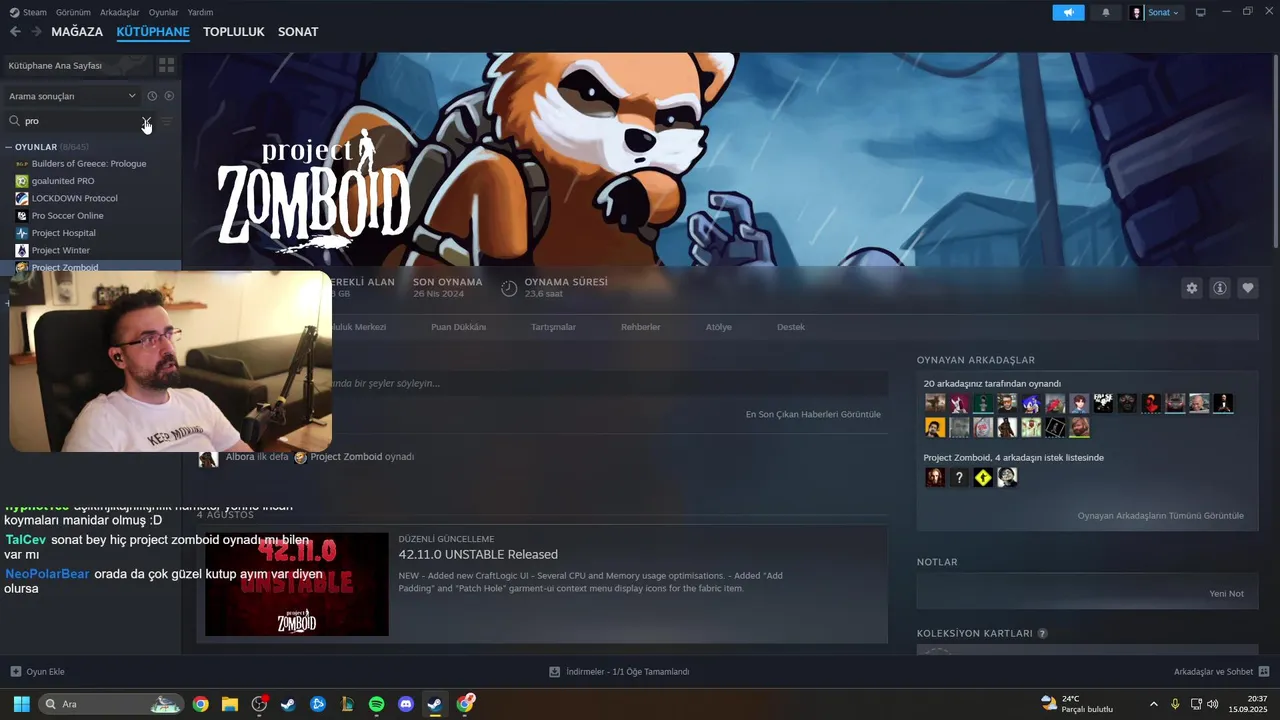This screenshot has width=1280, height=720.
Task: Open the notifications bell
Action: (1106, 13)
